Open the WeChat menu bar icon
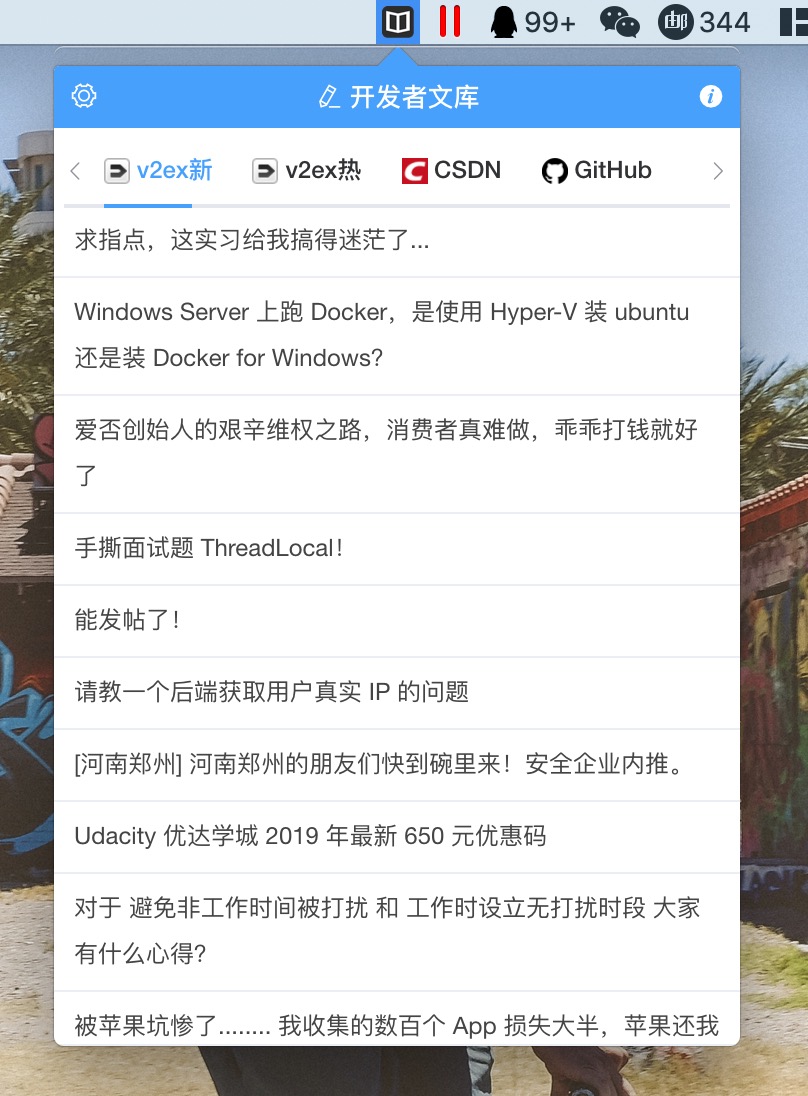 coord(619,22)
